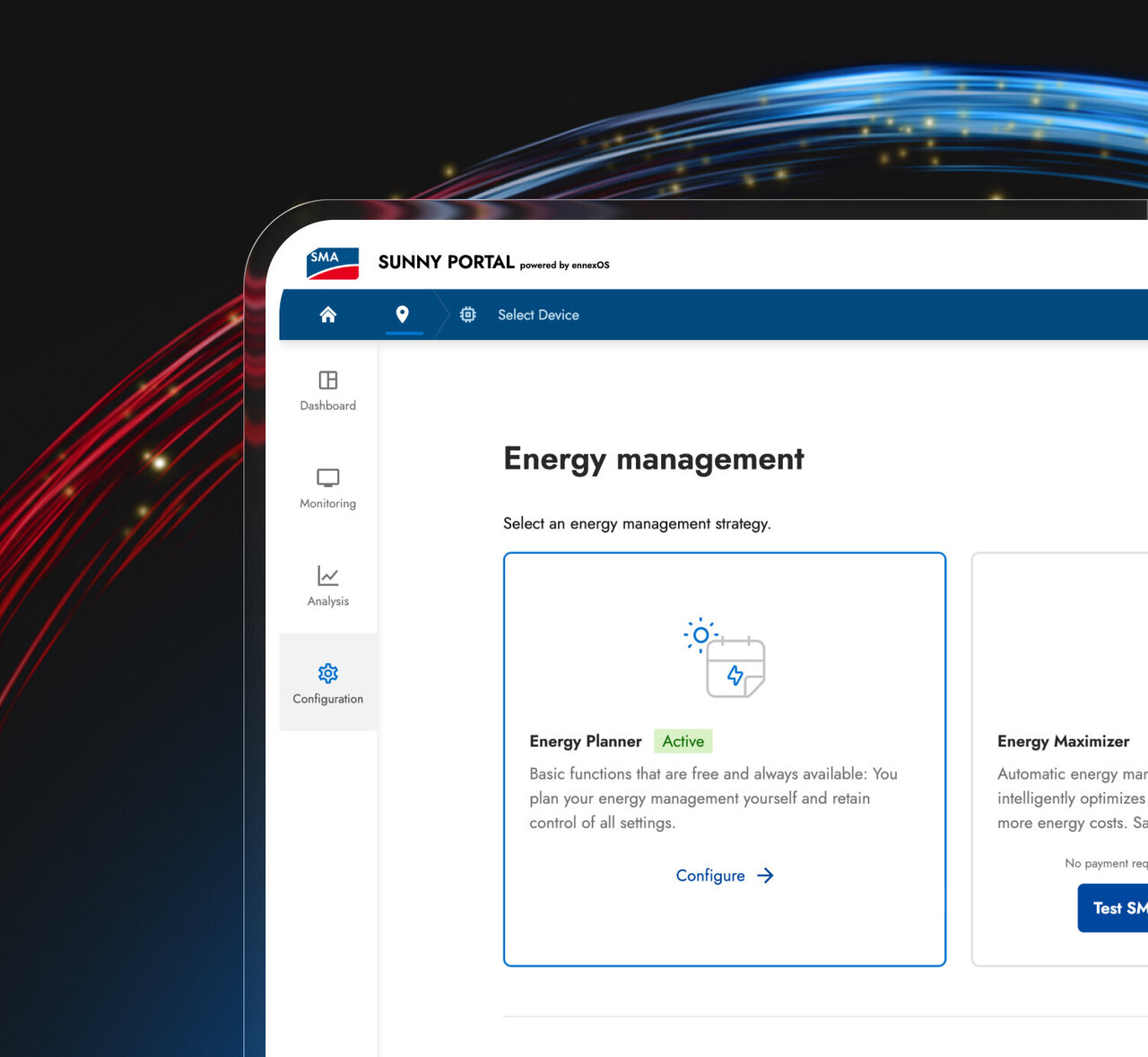Click the Energy Planner card title
1148x1057 pixels.
click(x=586, y=741)
